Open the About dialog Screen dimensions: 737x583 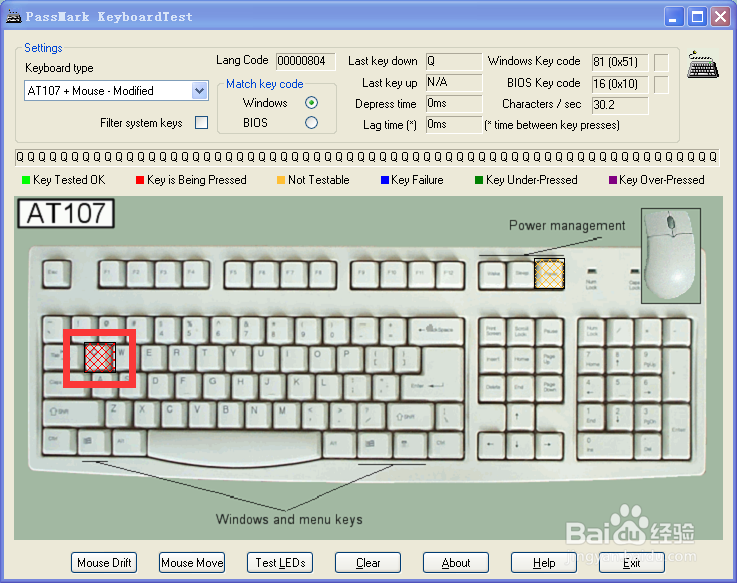pos(456,563)
